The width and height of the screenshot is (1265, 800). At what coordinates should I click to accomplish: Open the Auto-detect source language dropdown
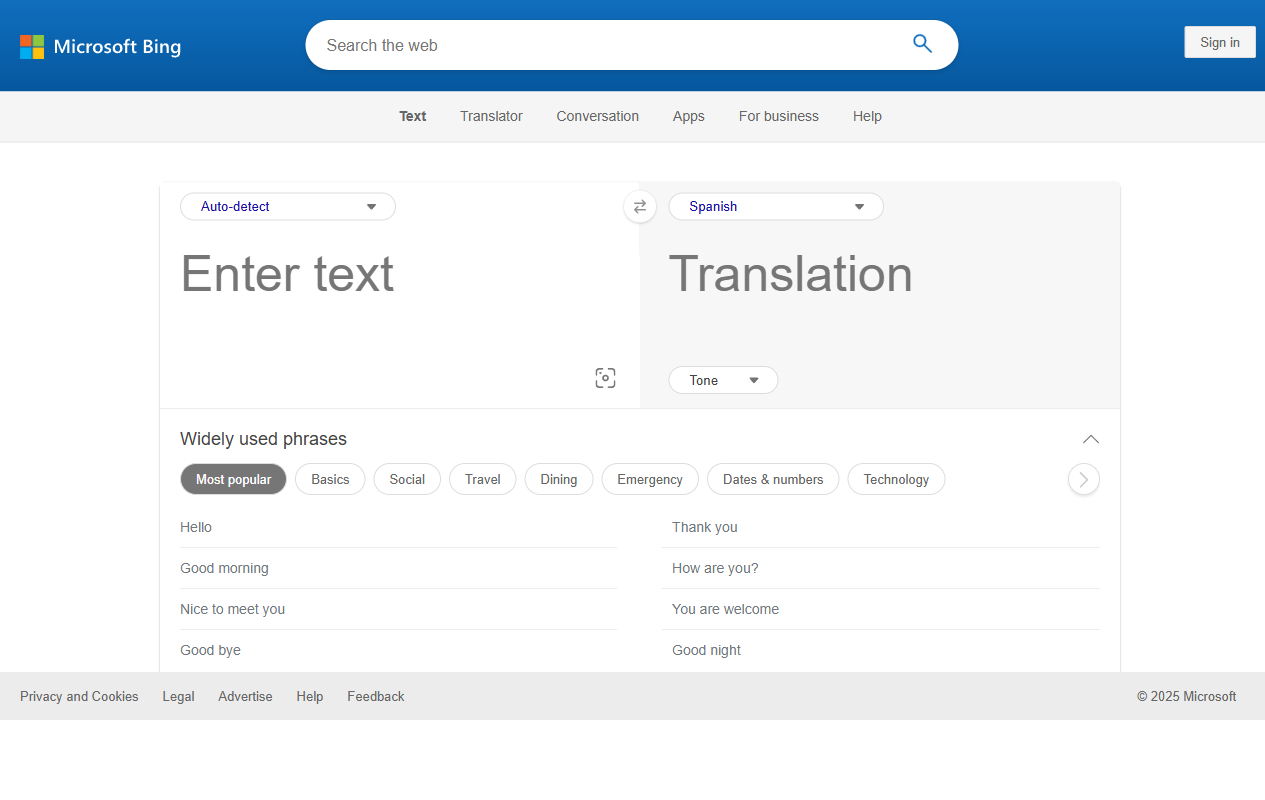coord(288,206)
